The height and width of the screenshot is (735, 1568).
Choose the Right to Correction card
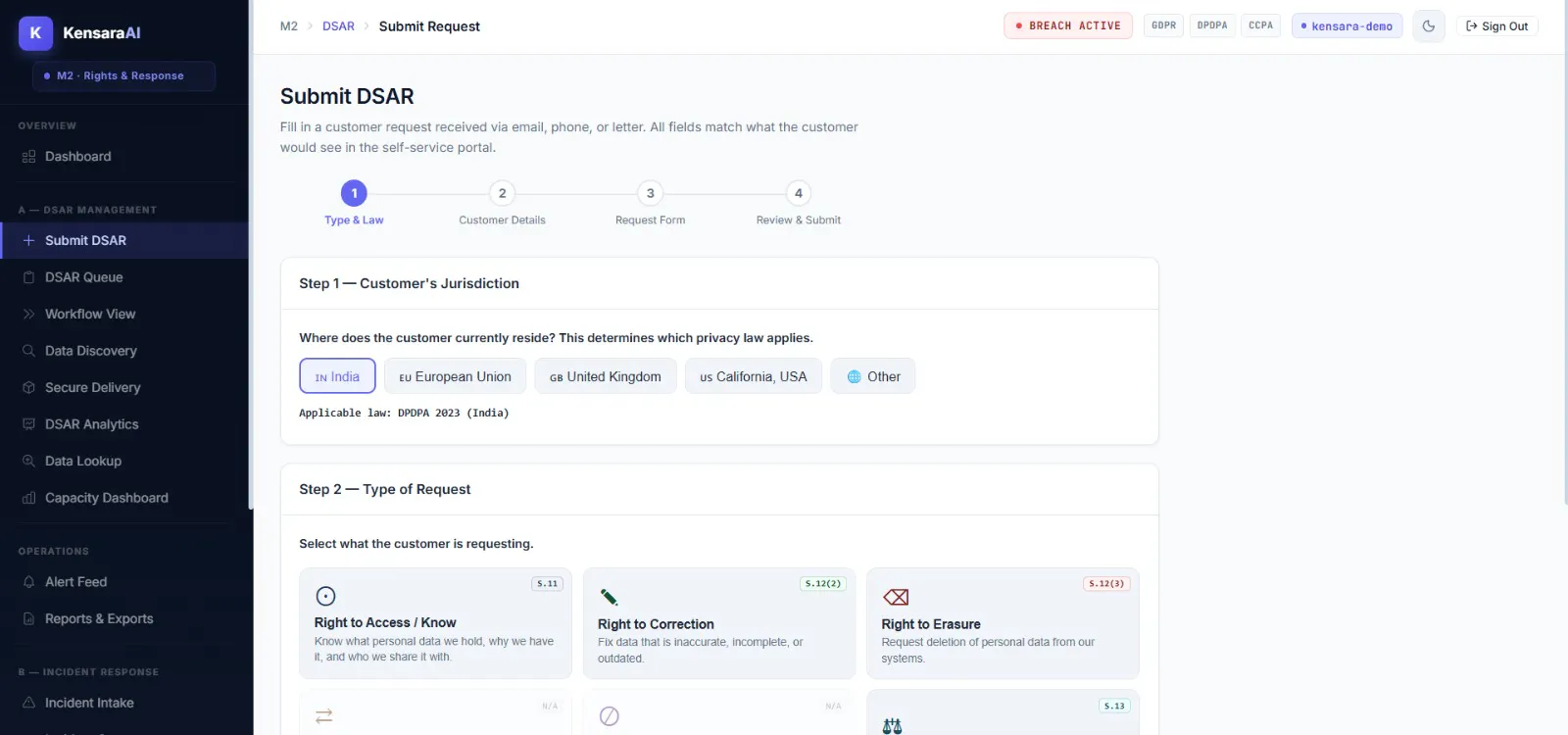coord(719,623)
